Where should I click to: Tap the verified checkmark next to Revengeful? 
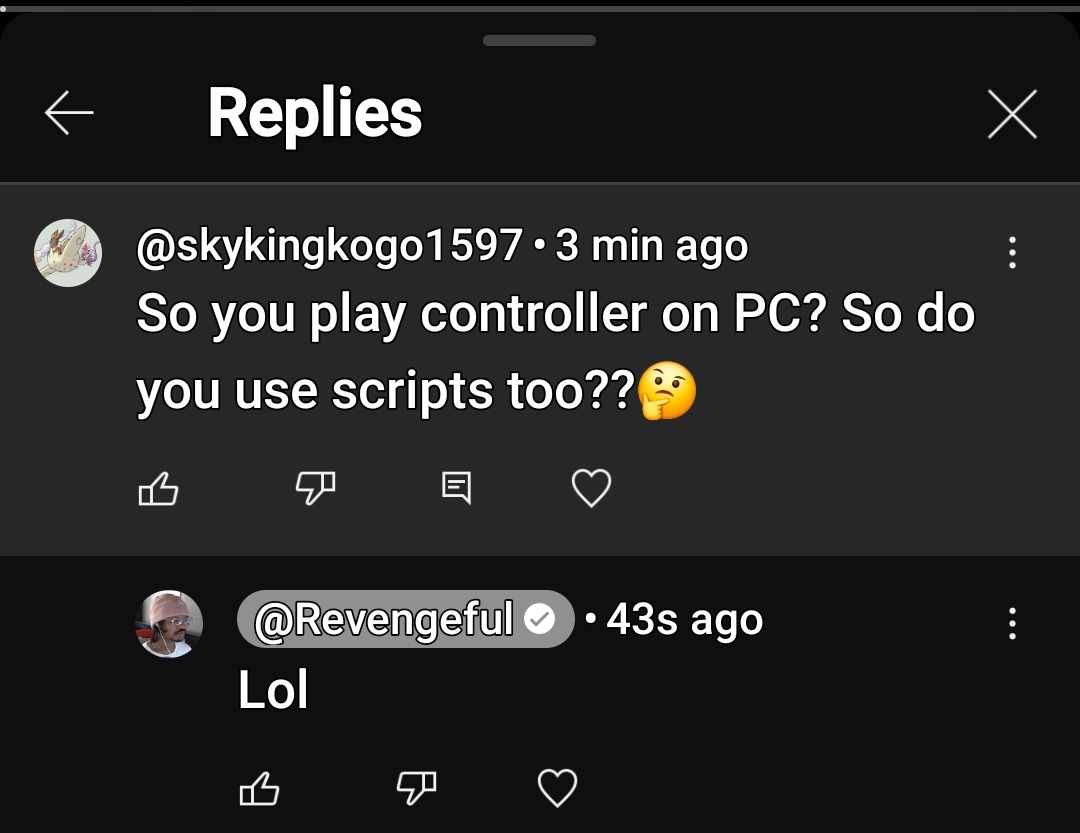pyautogui.click(x=539, y=619)
